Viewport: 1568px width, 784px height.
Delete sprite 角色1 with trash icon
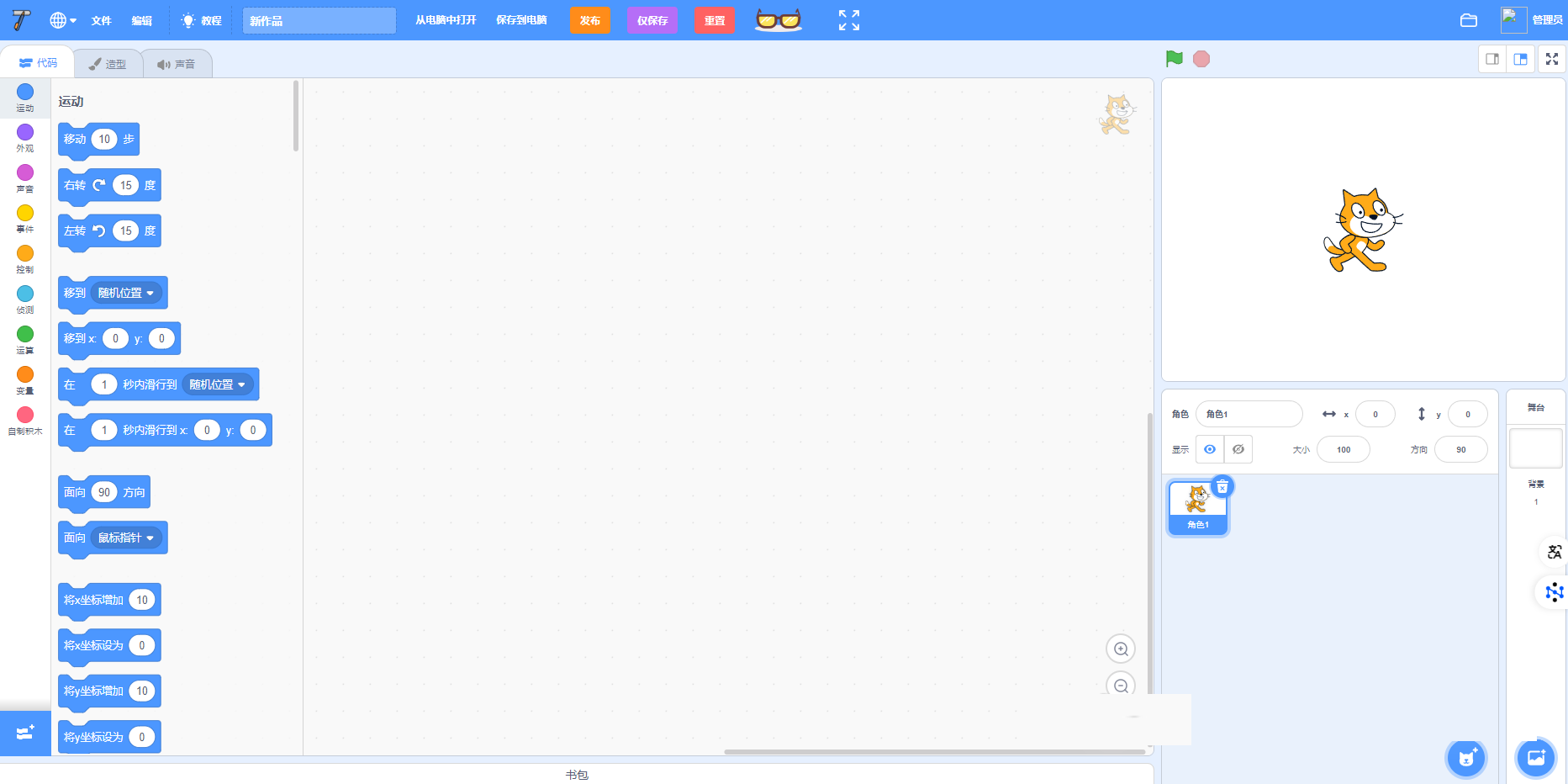(1222, 487)
